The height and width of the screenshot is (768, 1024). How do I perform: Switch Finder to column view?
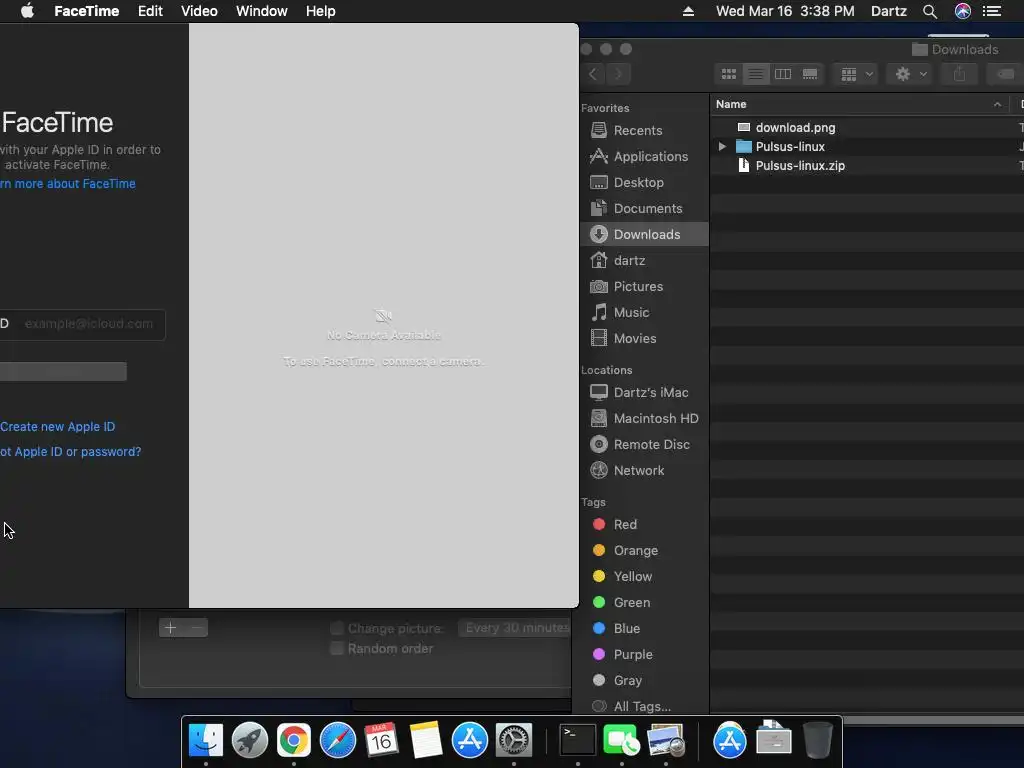pos(782,74)
